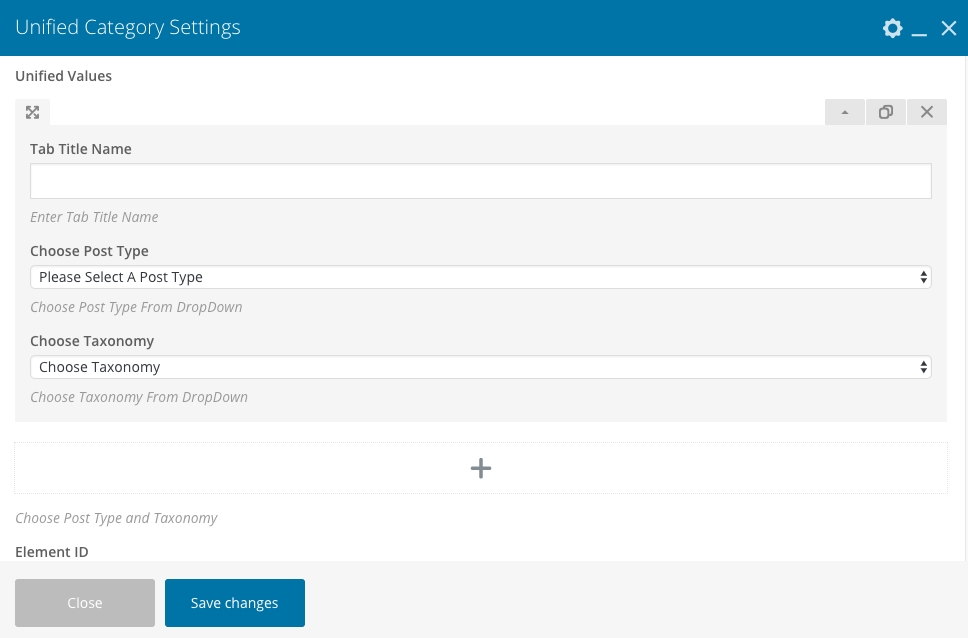Focus the Tab Title Name text field
This screenshot has width=968, height=638.
(481, 181)
